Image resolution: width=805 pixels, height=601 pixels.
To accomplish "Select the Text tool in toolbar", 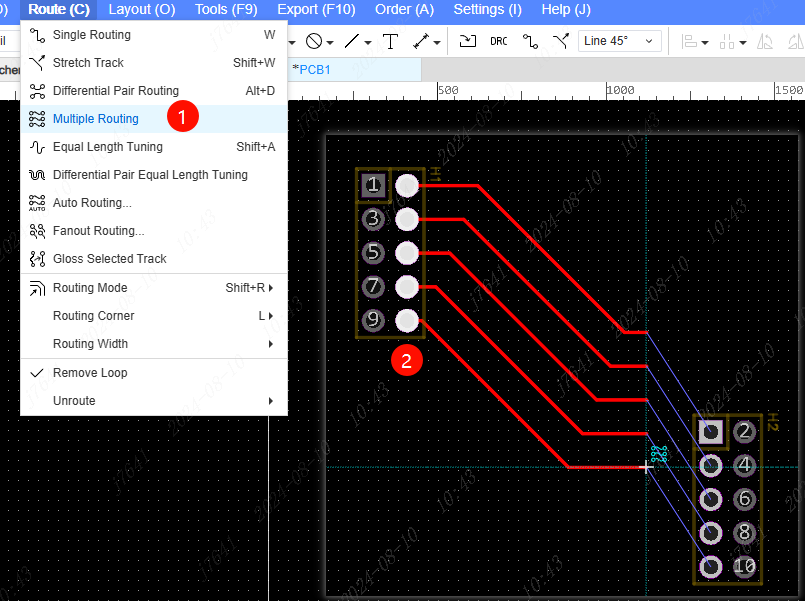I will [390, 41].
